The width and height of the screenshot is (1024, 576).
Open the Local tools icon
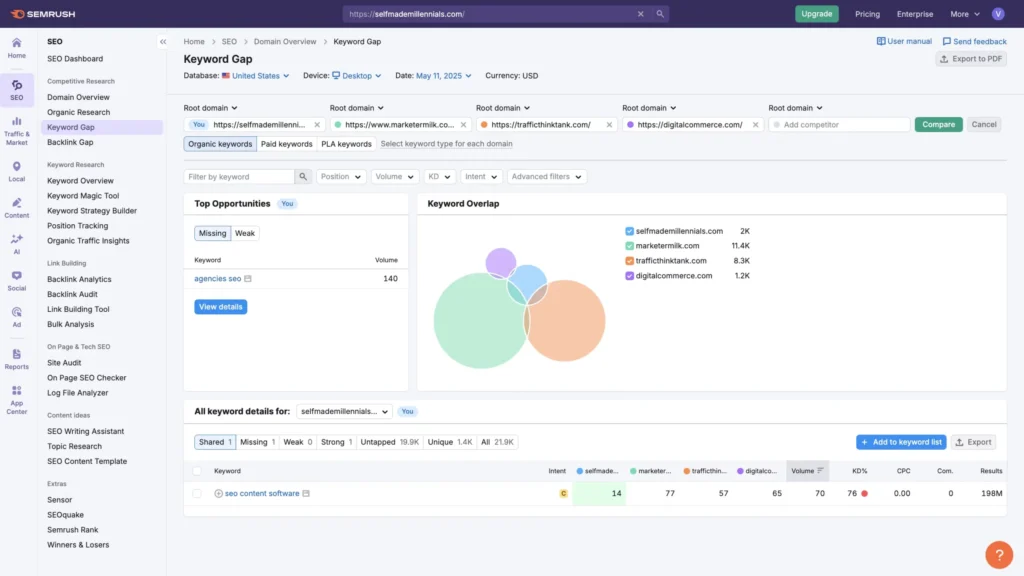(x=16, y=173)
